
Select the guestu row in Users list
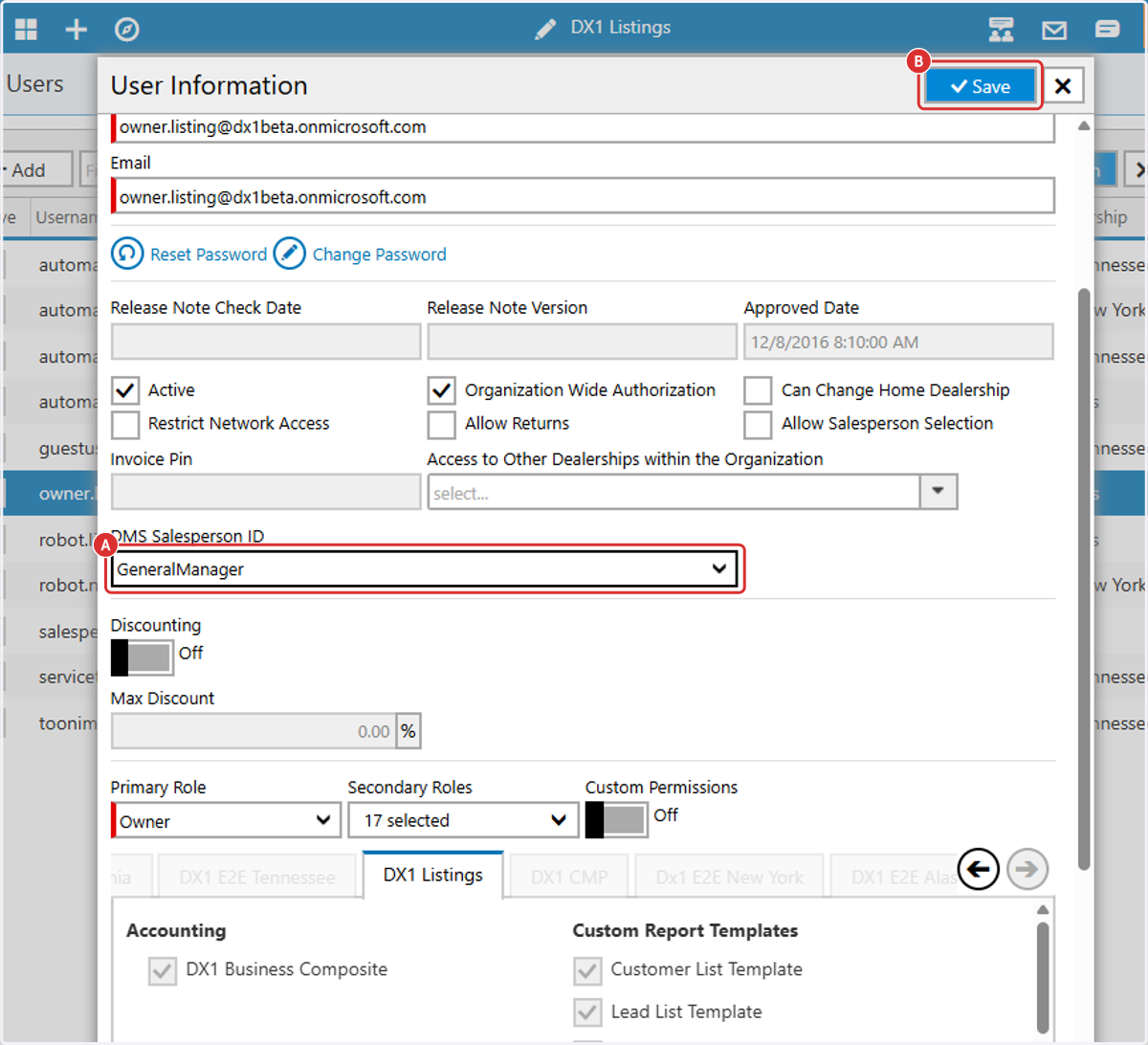point(50,448)
